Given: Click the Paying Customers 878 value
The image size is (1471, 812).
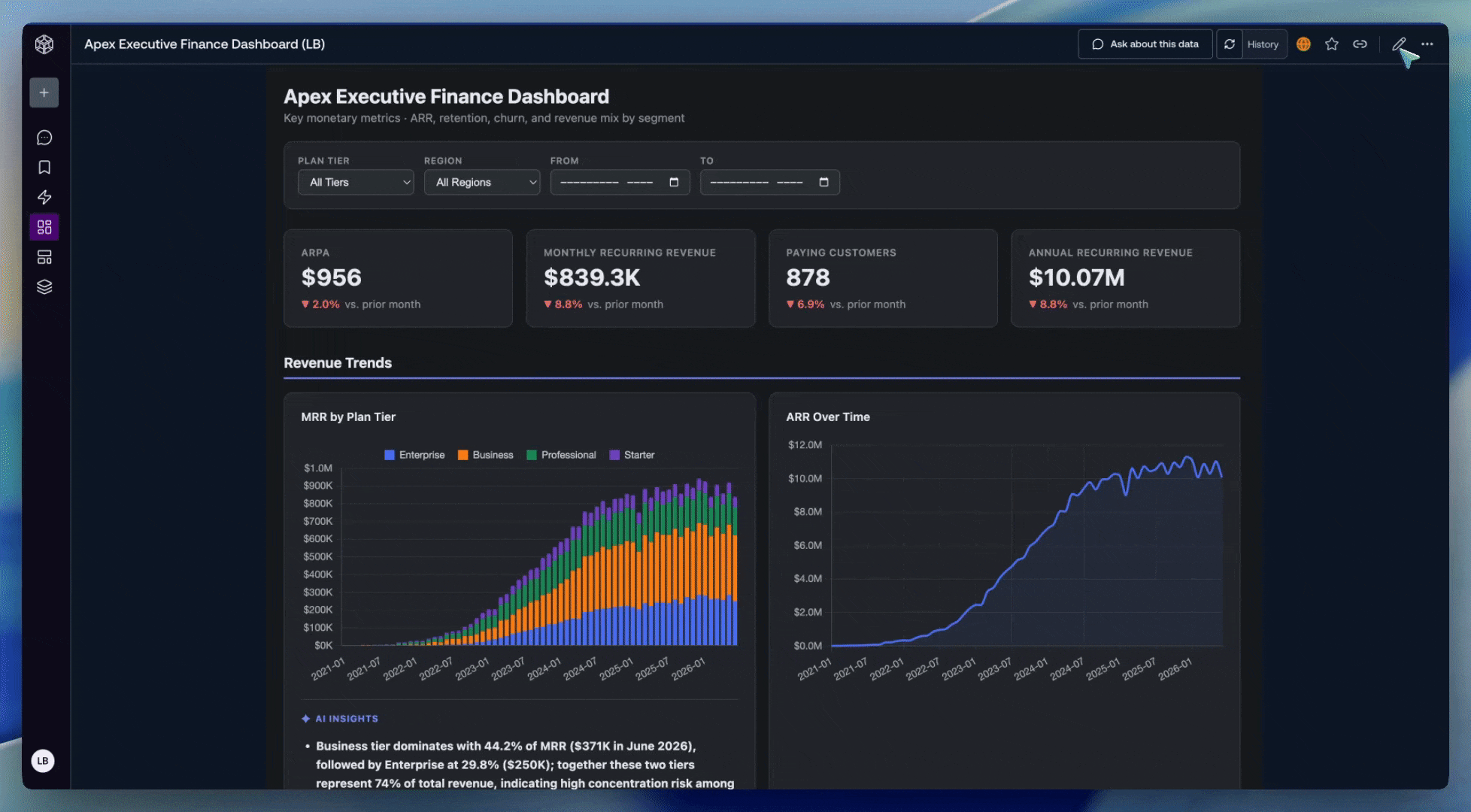Looking at the screenshot, I should pos(808,277).
